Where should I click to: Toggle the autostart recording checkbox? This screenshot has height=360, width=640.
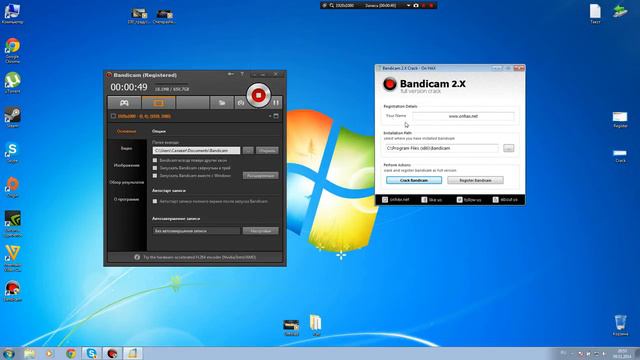155,201
